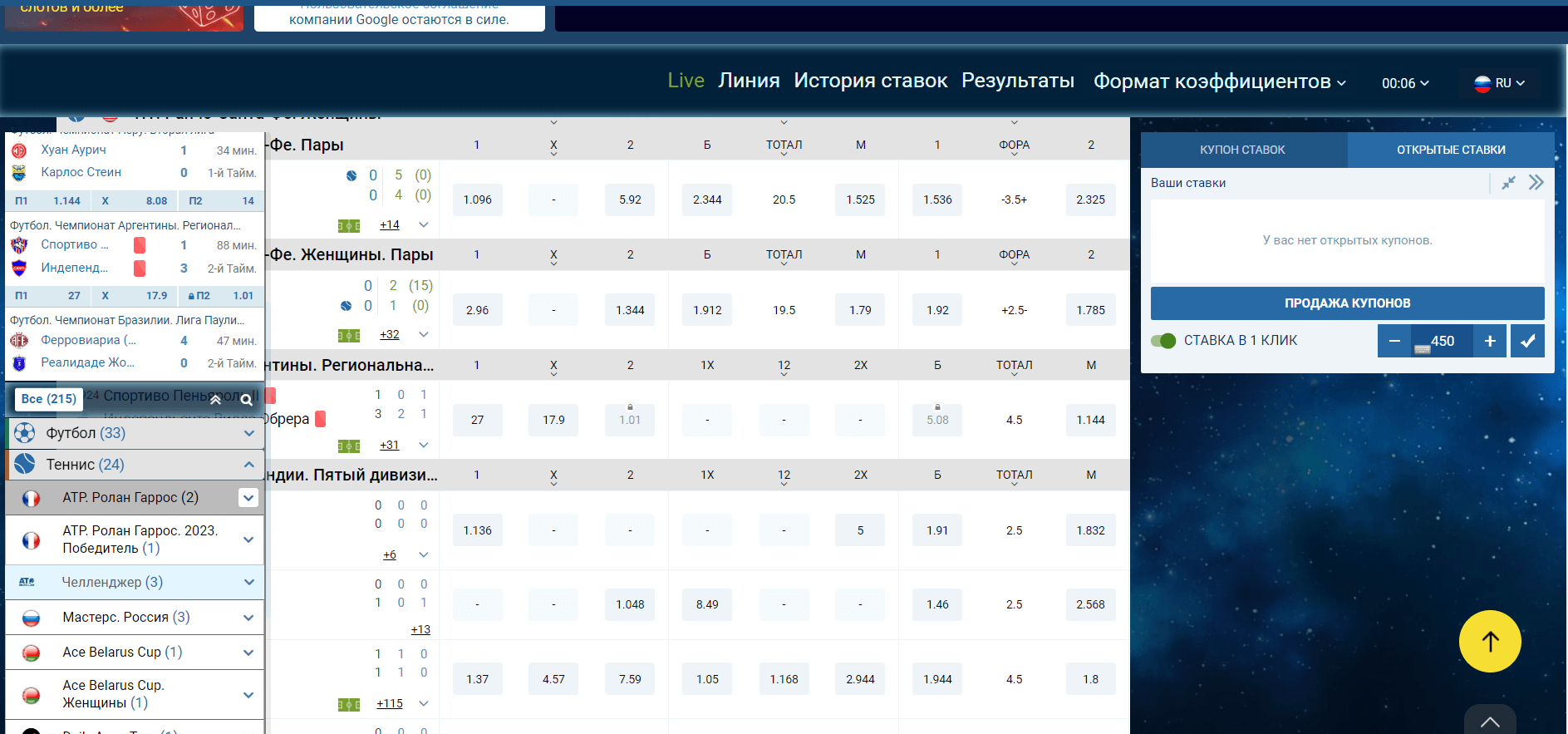Select sidebar odds П2 14
The height and width of the screenshot is (734, 1568).
click(221, 201)
